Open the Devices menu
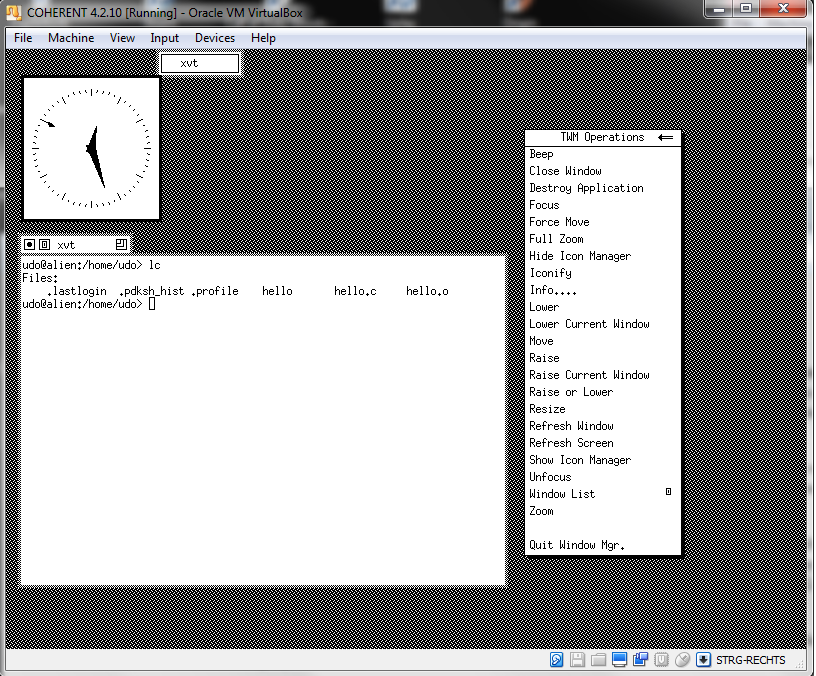816x676 pixels. (215, 38)
